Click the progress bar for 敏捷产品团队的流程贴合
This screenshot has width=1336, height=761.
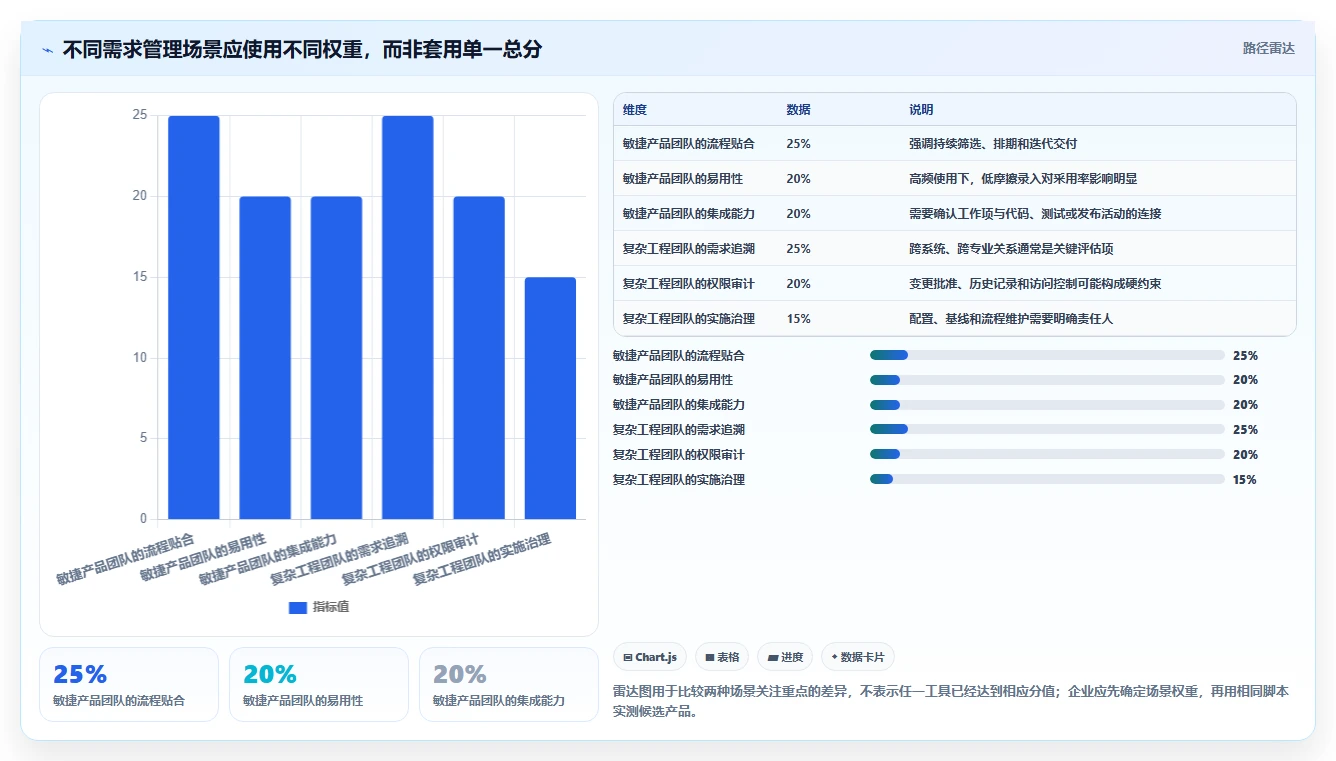tap(1047, 355)
